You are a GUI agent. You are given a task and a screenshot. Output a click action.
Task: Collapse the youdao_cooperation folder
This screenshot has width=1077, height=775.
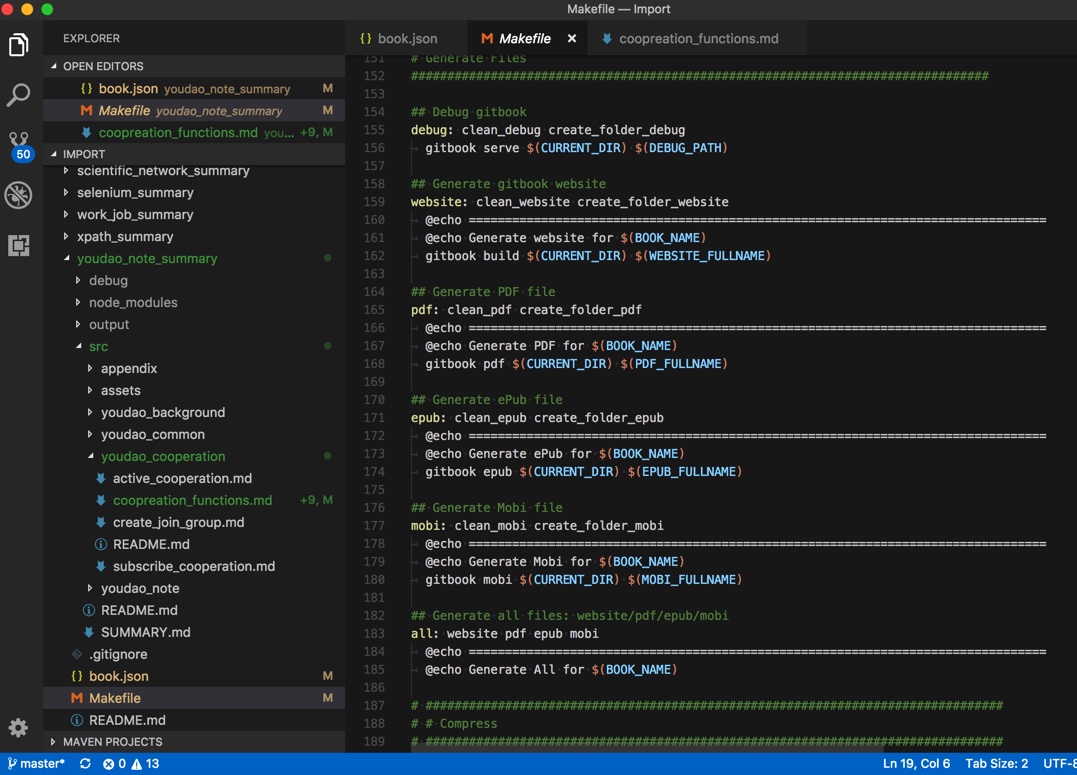[x=162, y=456]
